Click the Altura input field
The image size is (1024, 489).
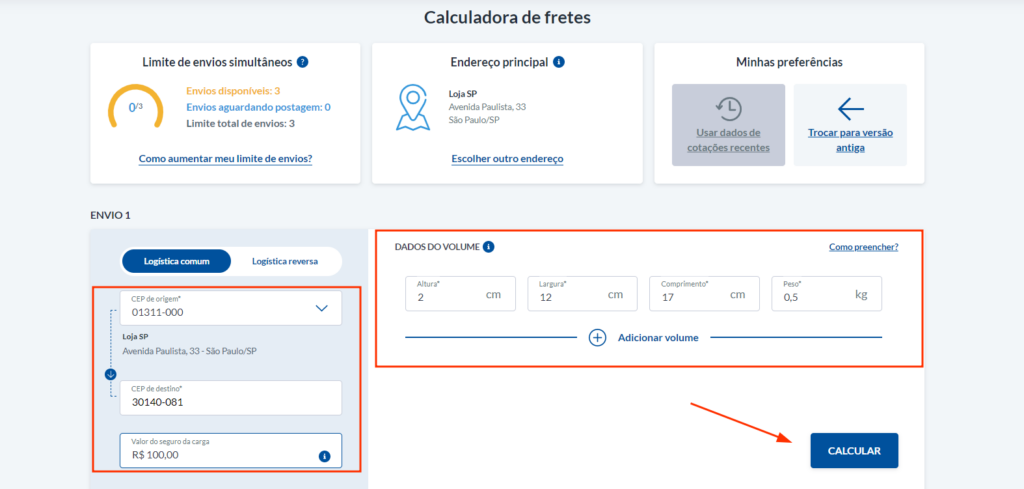pyautogui.click(x=460, y=293)
